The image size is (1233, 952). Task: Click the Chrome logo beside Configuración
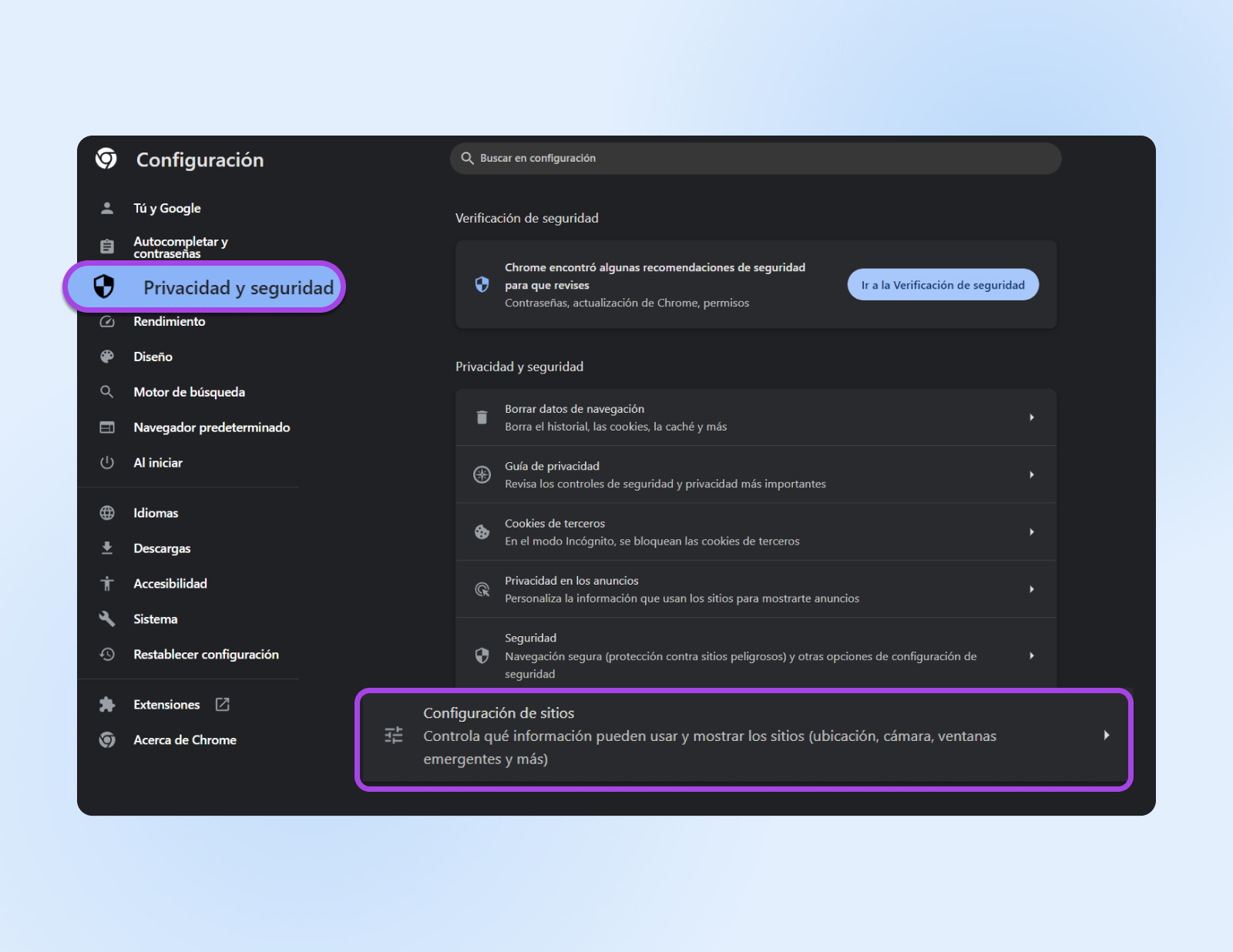[x=106, y=159]
